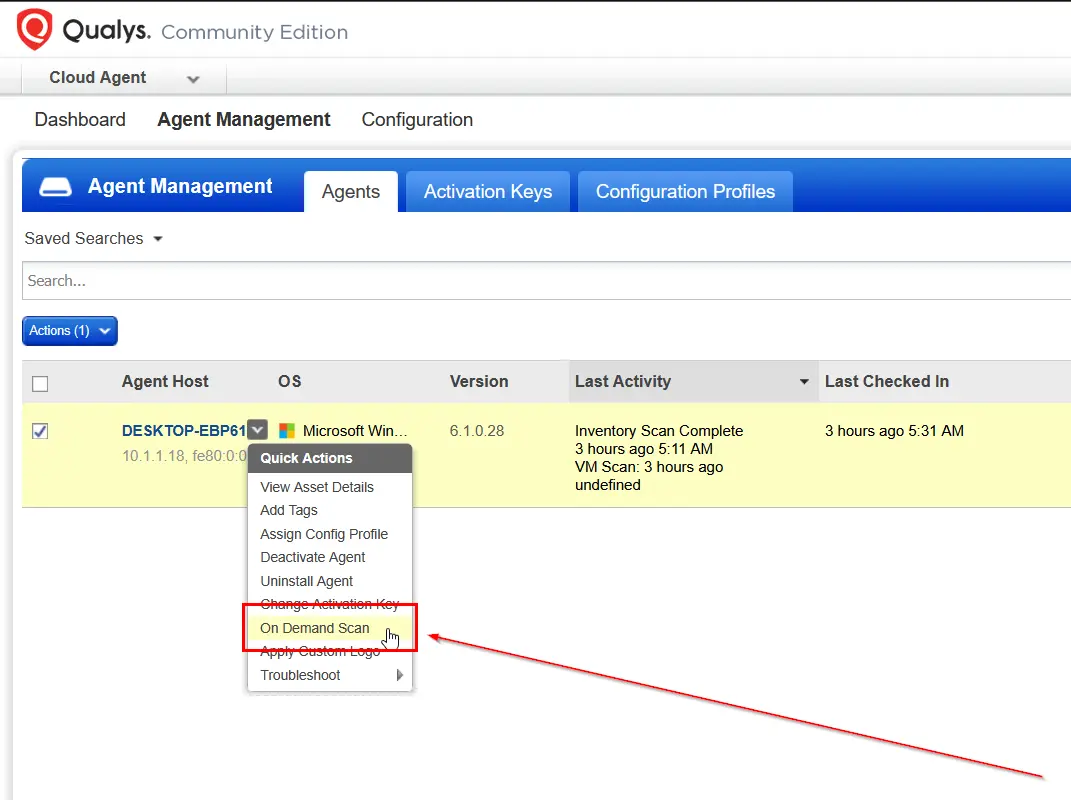Open the Configuration section
This screenshot has width=1071, height=800.
pos(417,120)
